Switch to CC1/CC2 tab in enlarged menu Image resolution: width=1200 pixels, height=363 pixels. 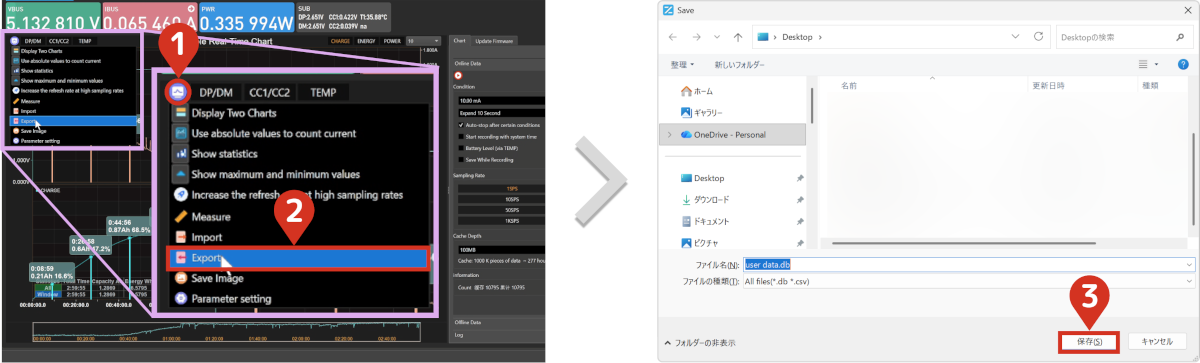pyautogui.click(x=271, y=93)
